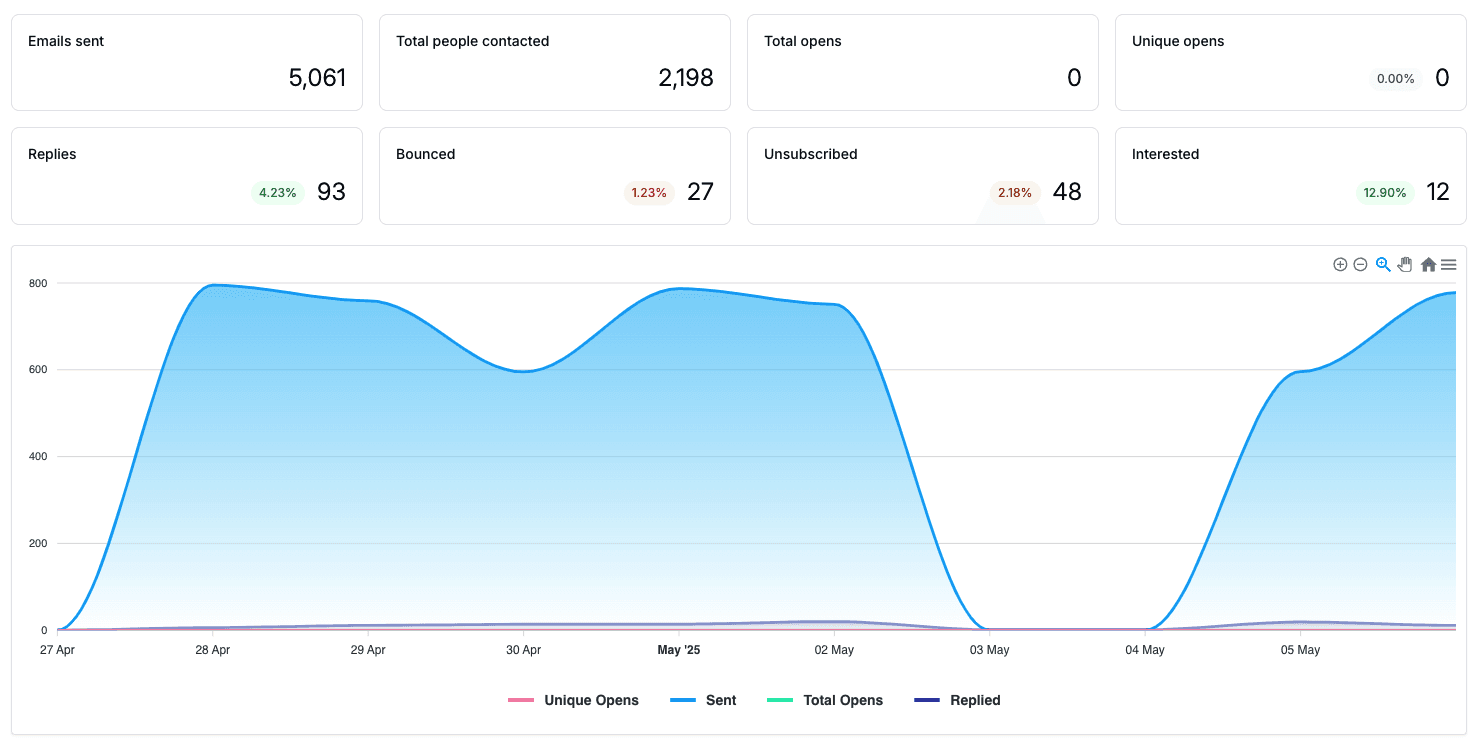The width and height of the screenshot is (1482, 748).
Task: Toggle the Total Opens legend series
Action: pos(825,700)
